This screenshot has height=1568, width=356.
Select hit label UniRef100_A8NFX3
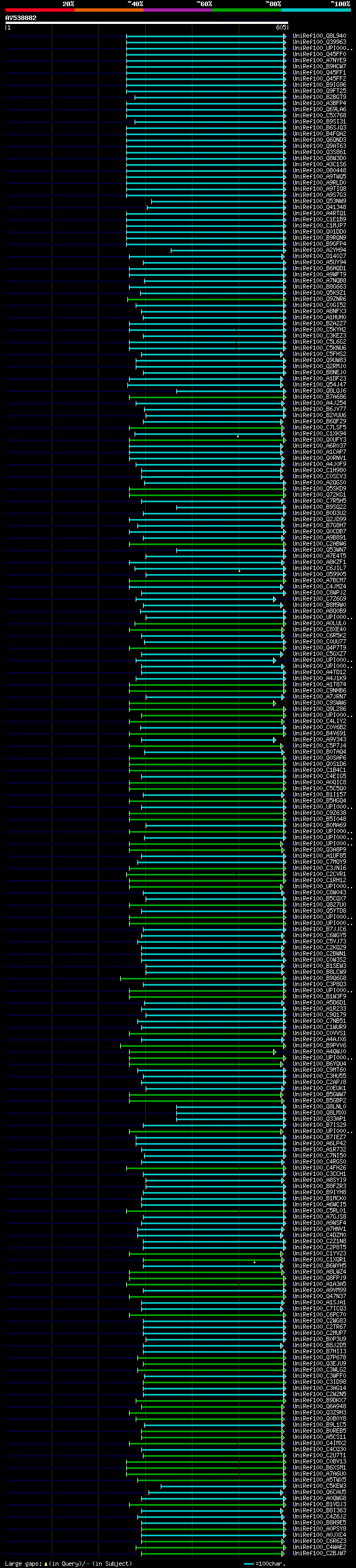click(x=319, y=311)
